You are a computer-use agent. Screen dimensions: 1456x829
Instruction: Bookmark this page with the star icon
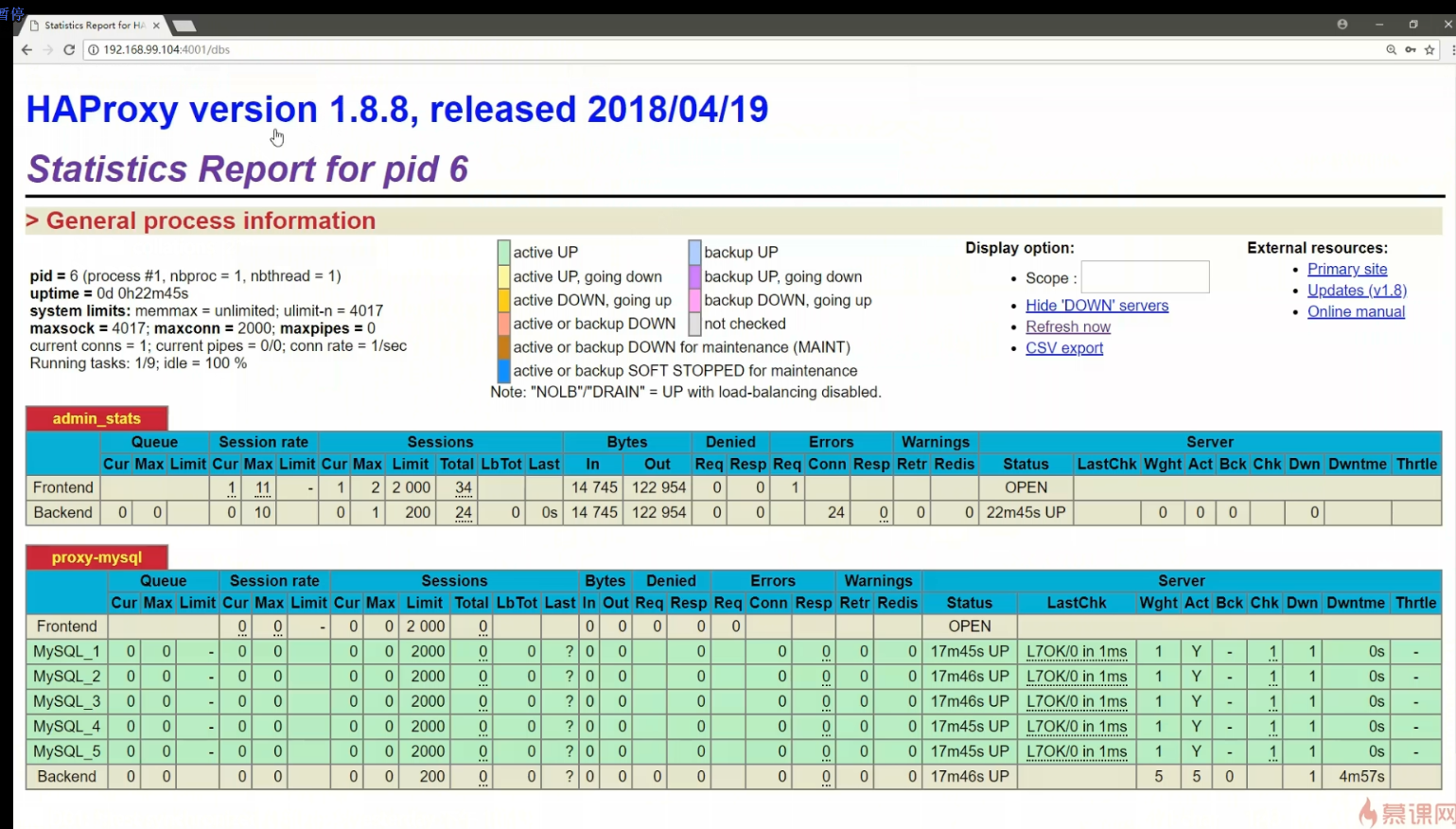pyautogui.click(x=1430, y=49)
